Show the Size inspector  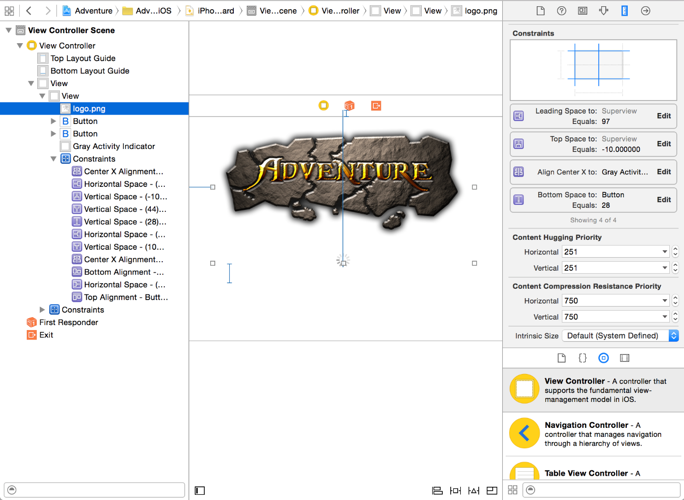pyautogui.click(x=624, y=10)
